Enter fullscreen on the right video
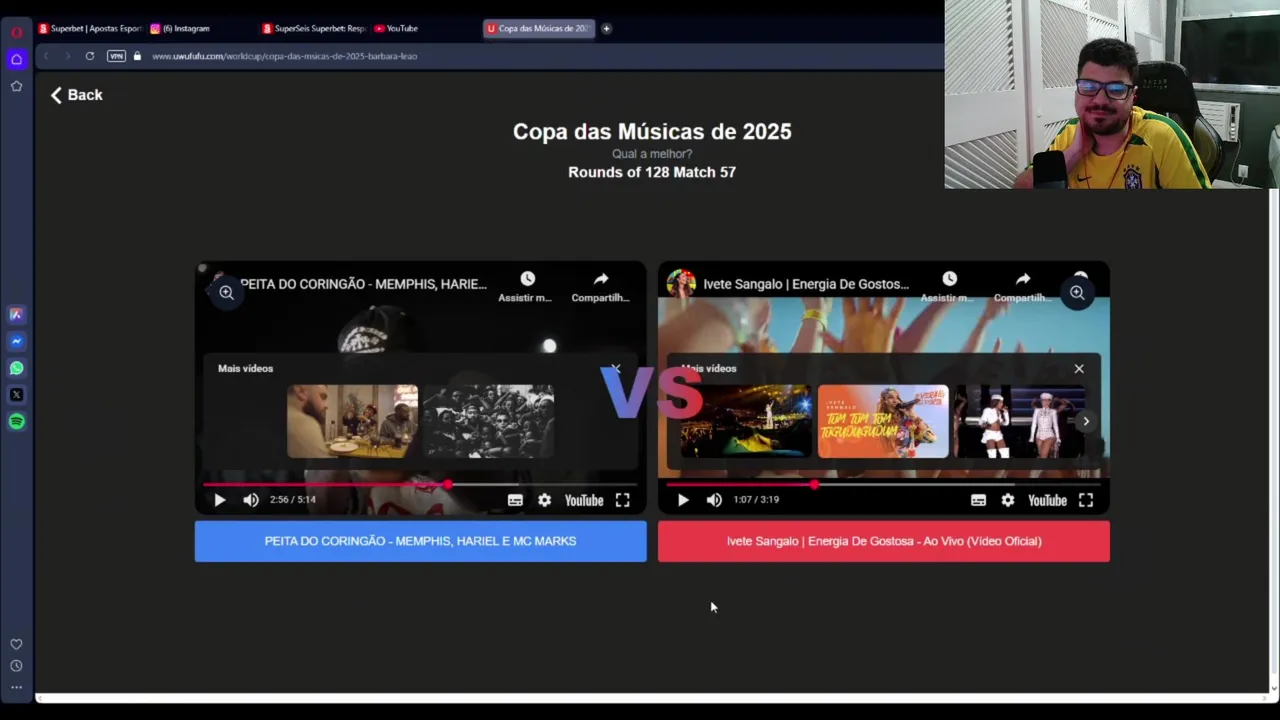1280x720 pixels. point(1085,500)
